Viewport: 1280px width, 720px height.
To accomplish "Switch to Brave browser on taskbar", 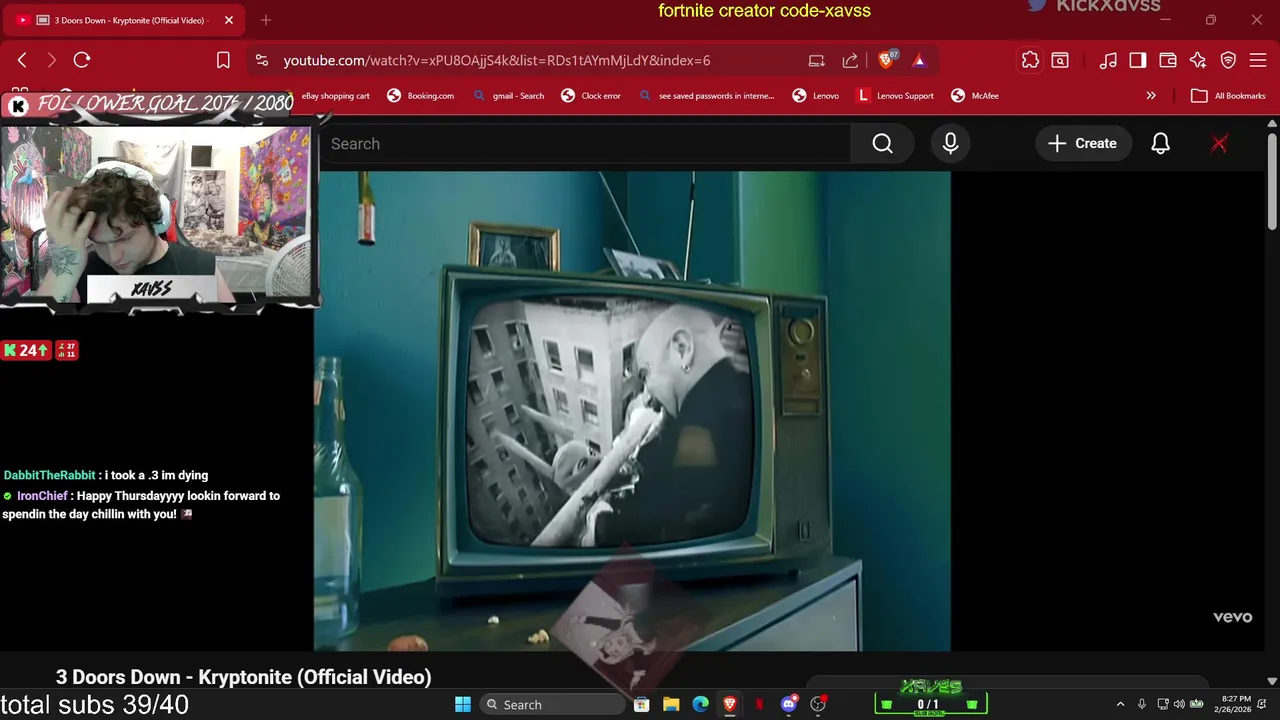I will (x=730, y=704).
